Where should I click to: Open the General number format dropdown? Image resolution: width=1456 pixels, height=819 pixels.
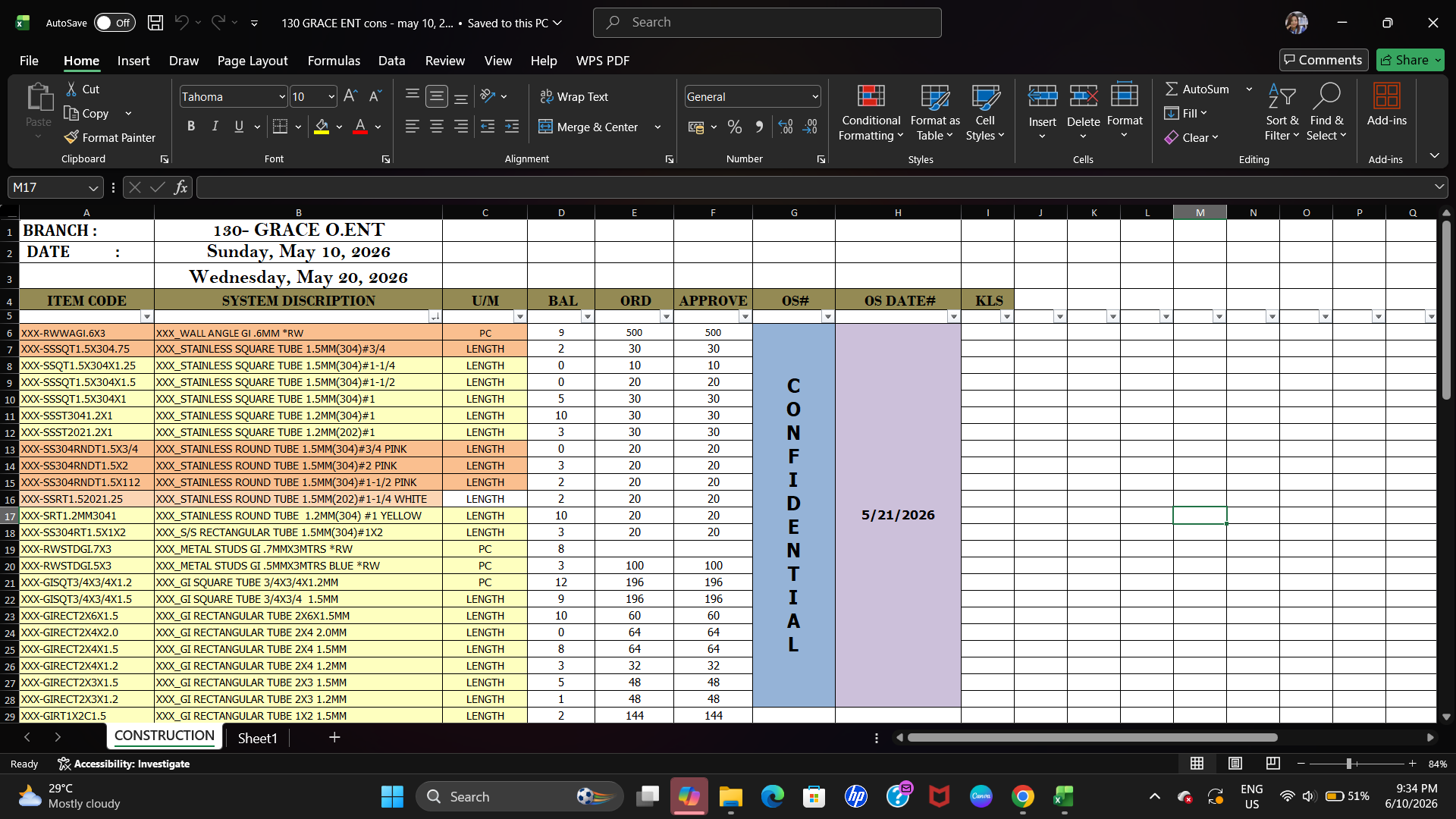[x=815, y=97]
